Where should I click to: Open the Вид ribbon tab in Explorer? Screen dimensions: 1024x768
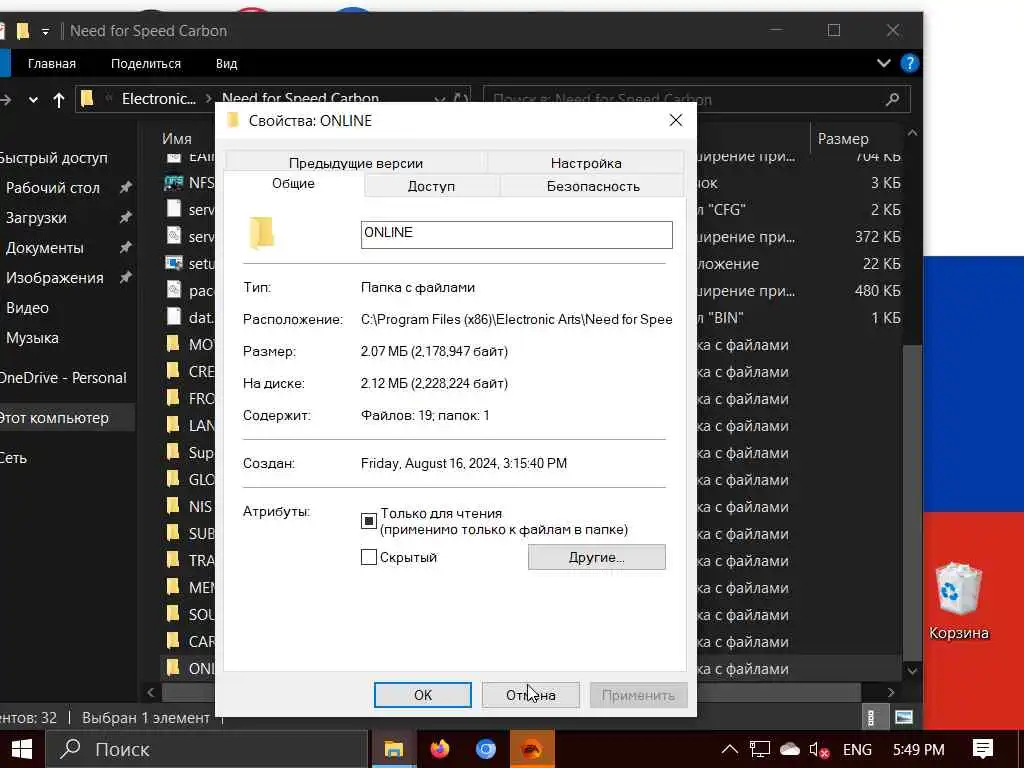coord(226,64)
